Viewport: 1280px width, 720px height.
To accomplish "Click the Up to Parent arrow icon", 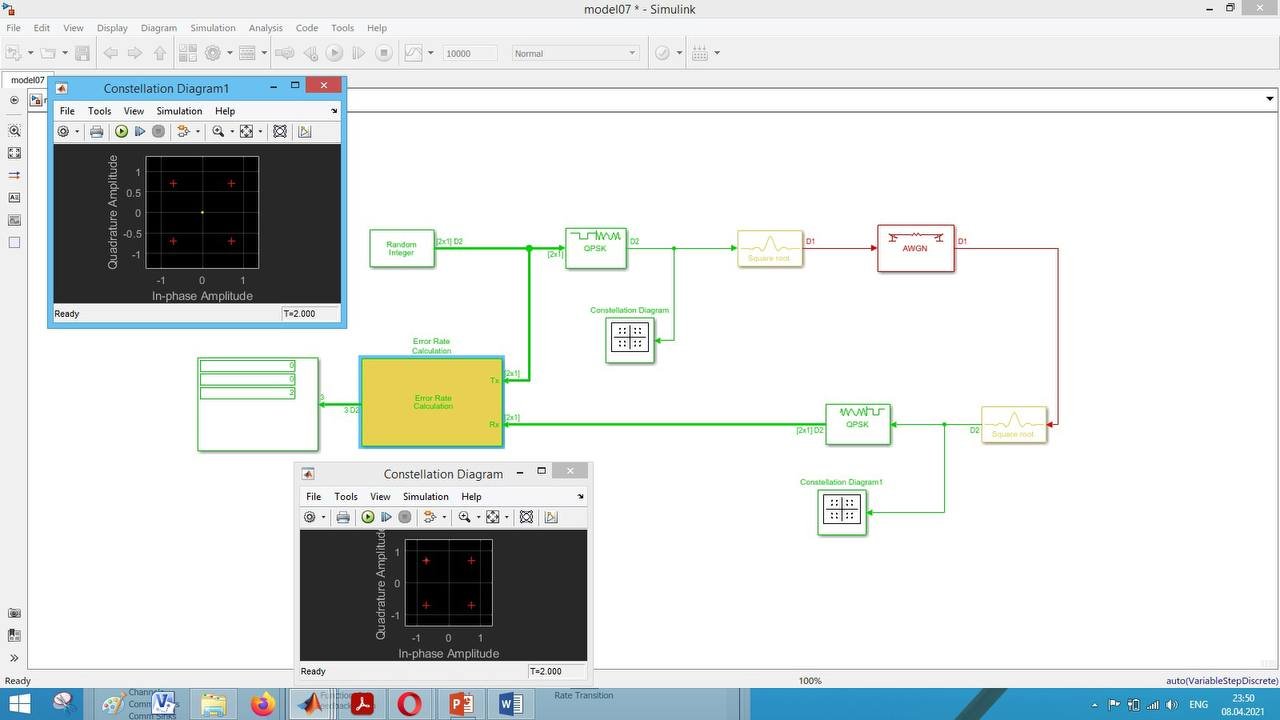I will (160, 53).
